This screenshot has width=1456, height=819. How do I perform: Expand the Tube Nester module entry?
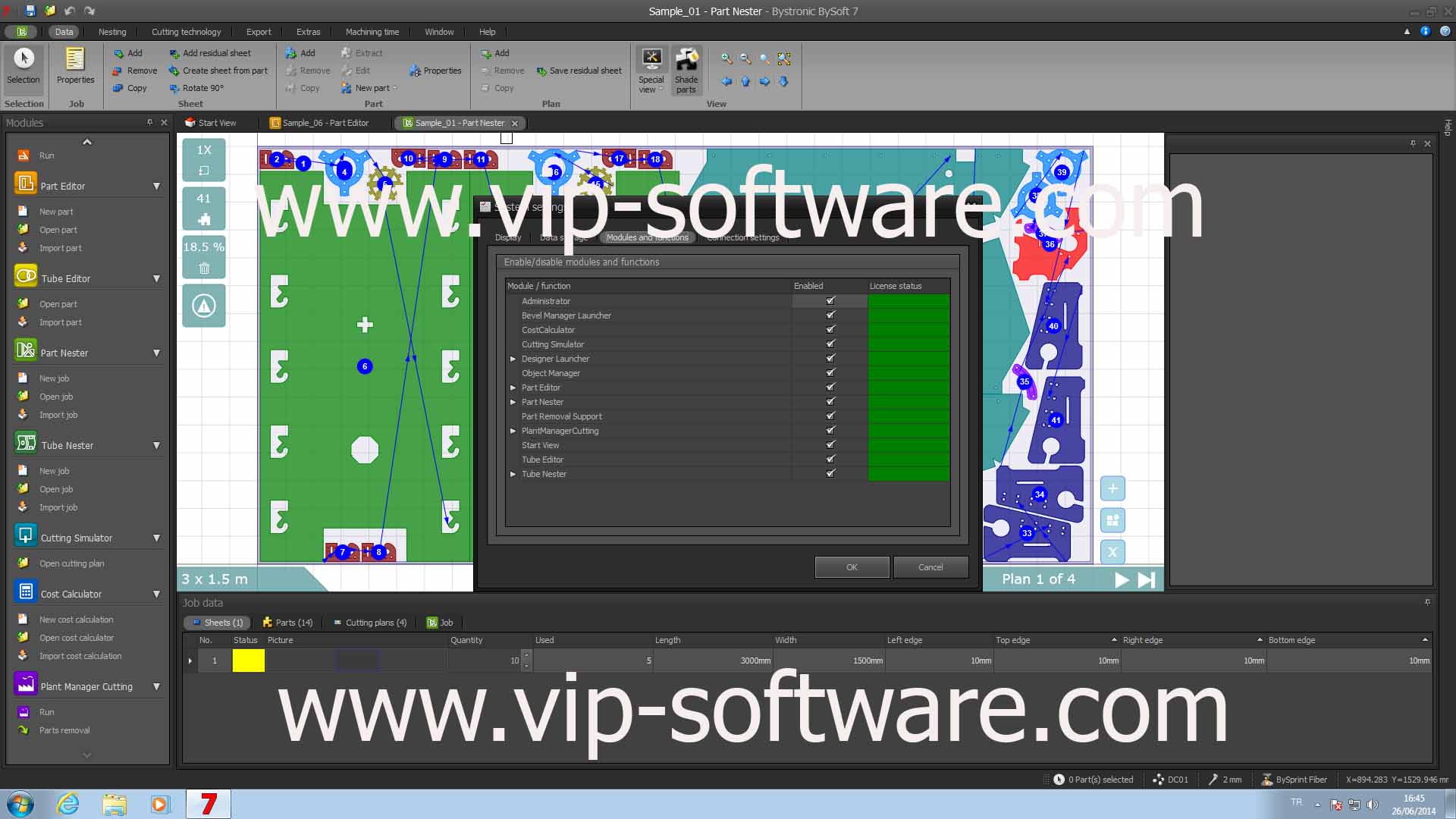pyautogui.click(x=513, y=473)
